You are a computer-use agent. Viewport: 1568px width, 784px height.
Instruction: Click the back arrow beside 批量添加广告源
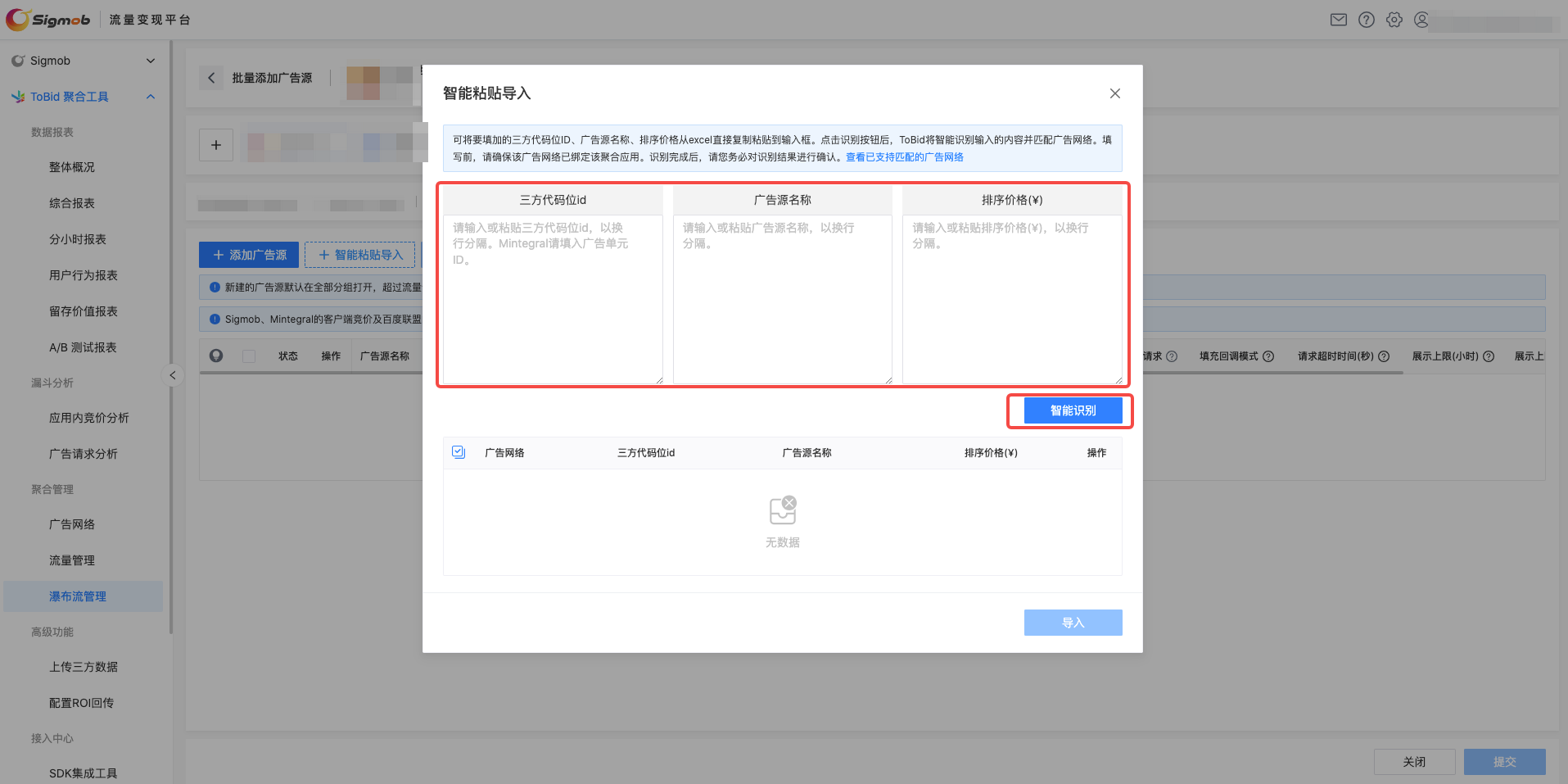[x=211, y=78]
